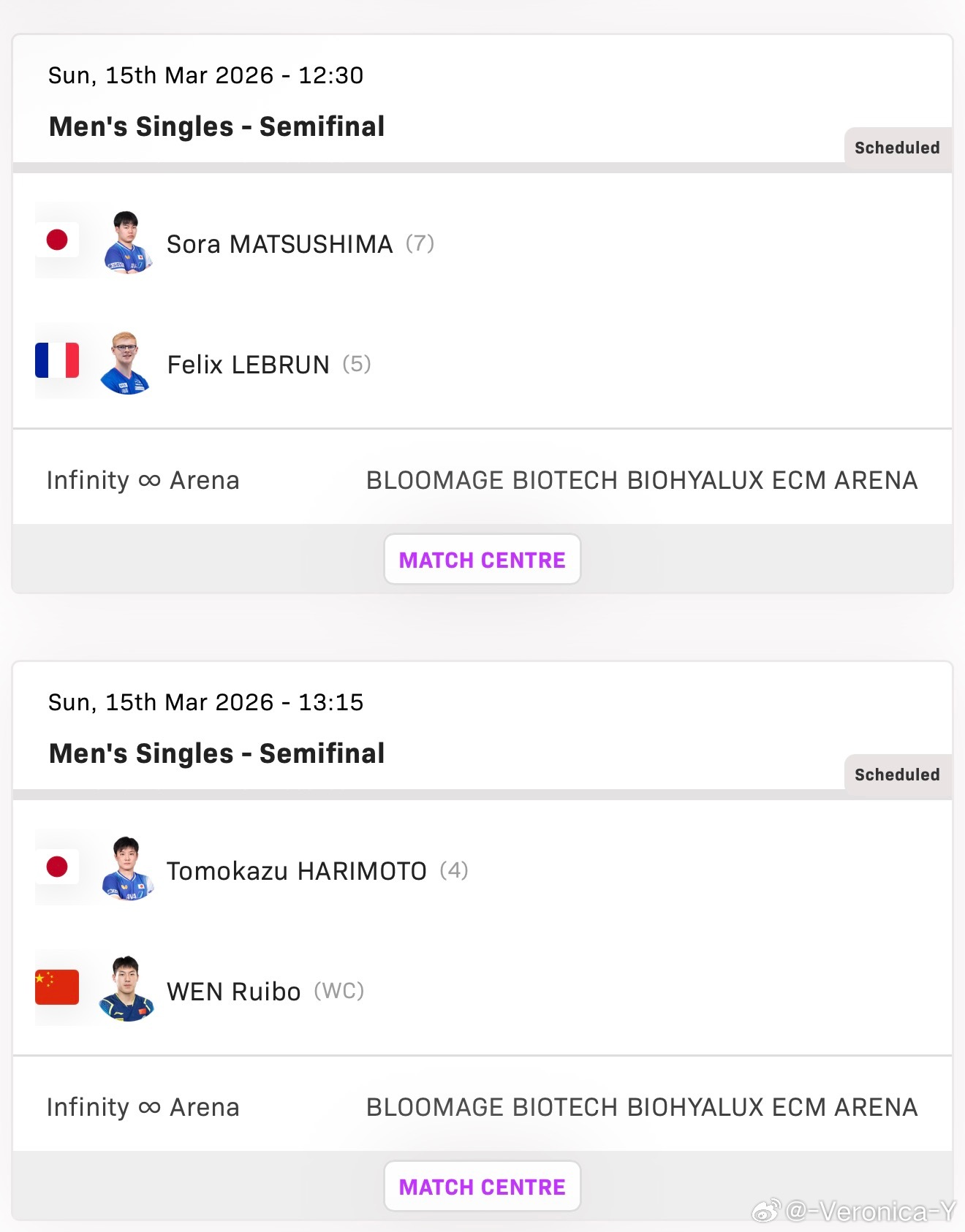Click the Japan flag beside Tomokazu Harimoto
This screenshot has height=1232, width=965.
(57, 867)
